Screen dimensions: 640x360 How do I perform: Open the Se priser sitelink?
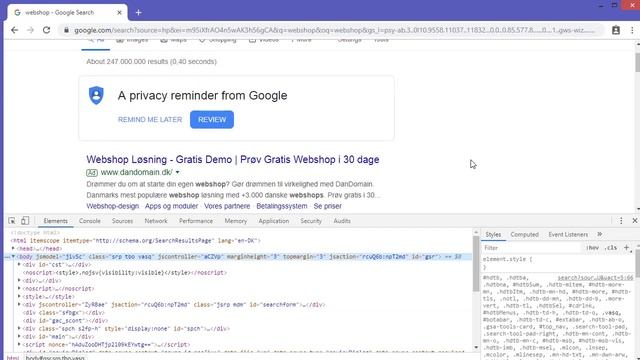[327, 206]
